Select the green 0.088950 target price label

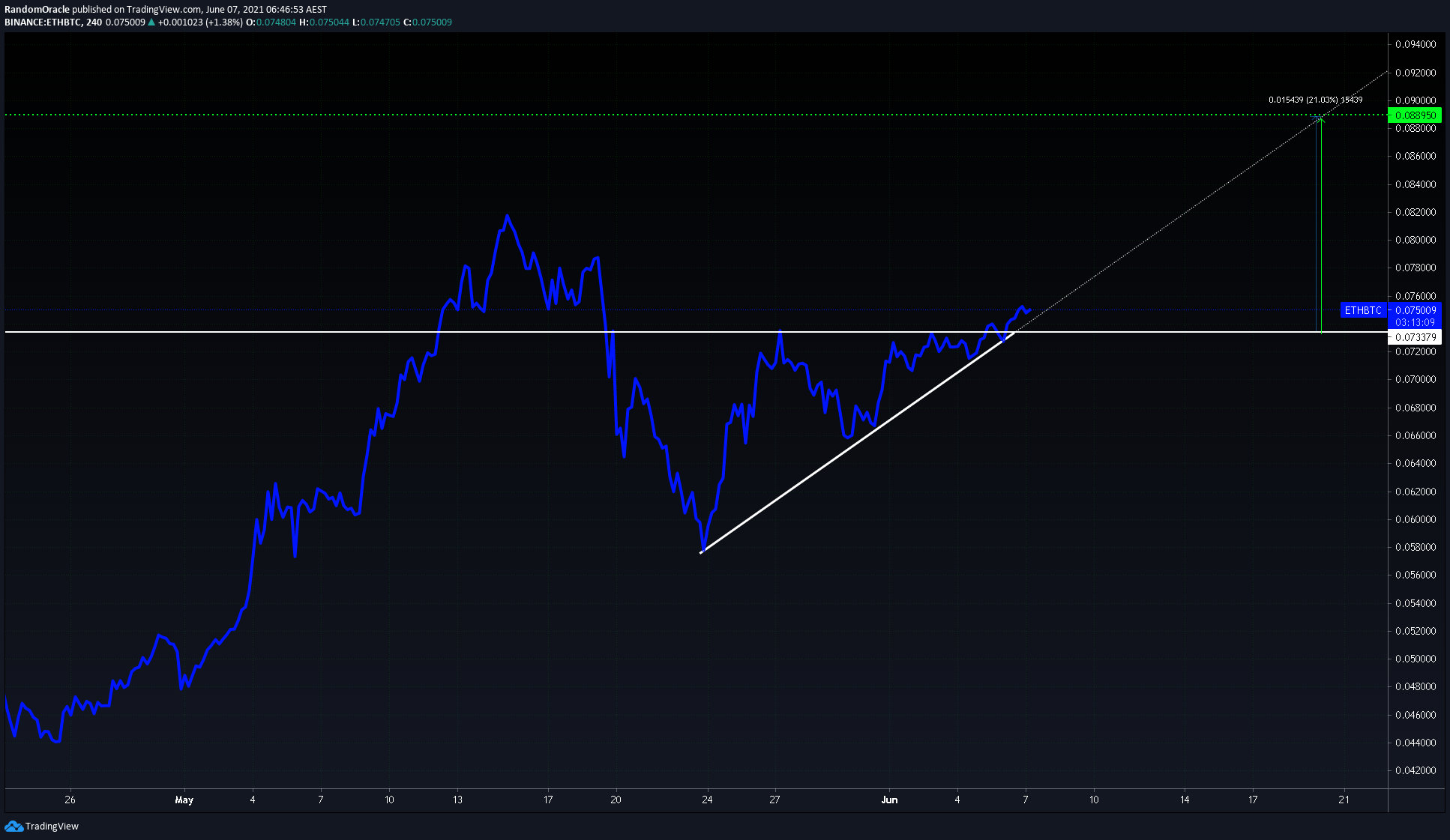tap(1415, 115)
